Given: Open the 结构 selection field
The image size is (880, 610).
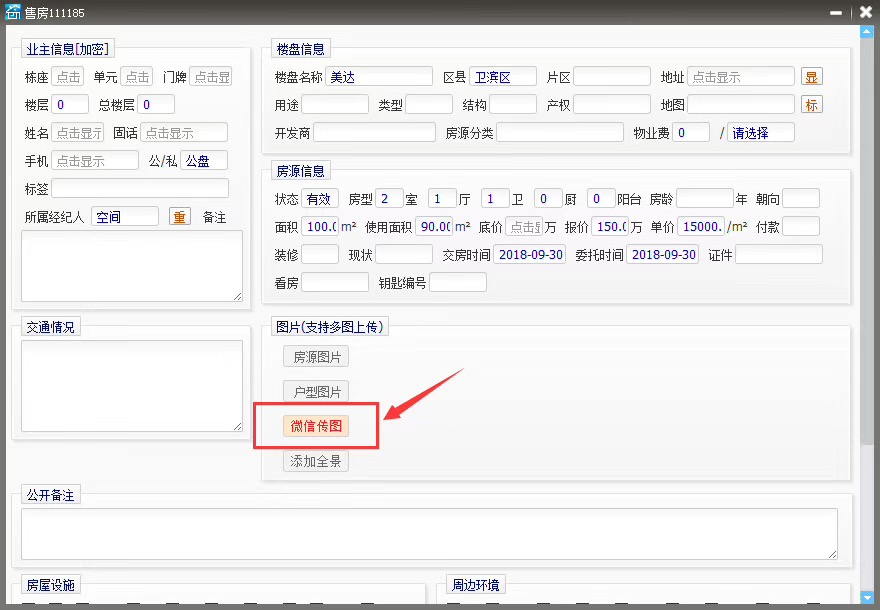Looking at the screenshot, I should tap(513, 105).
